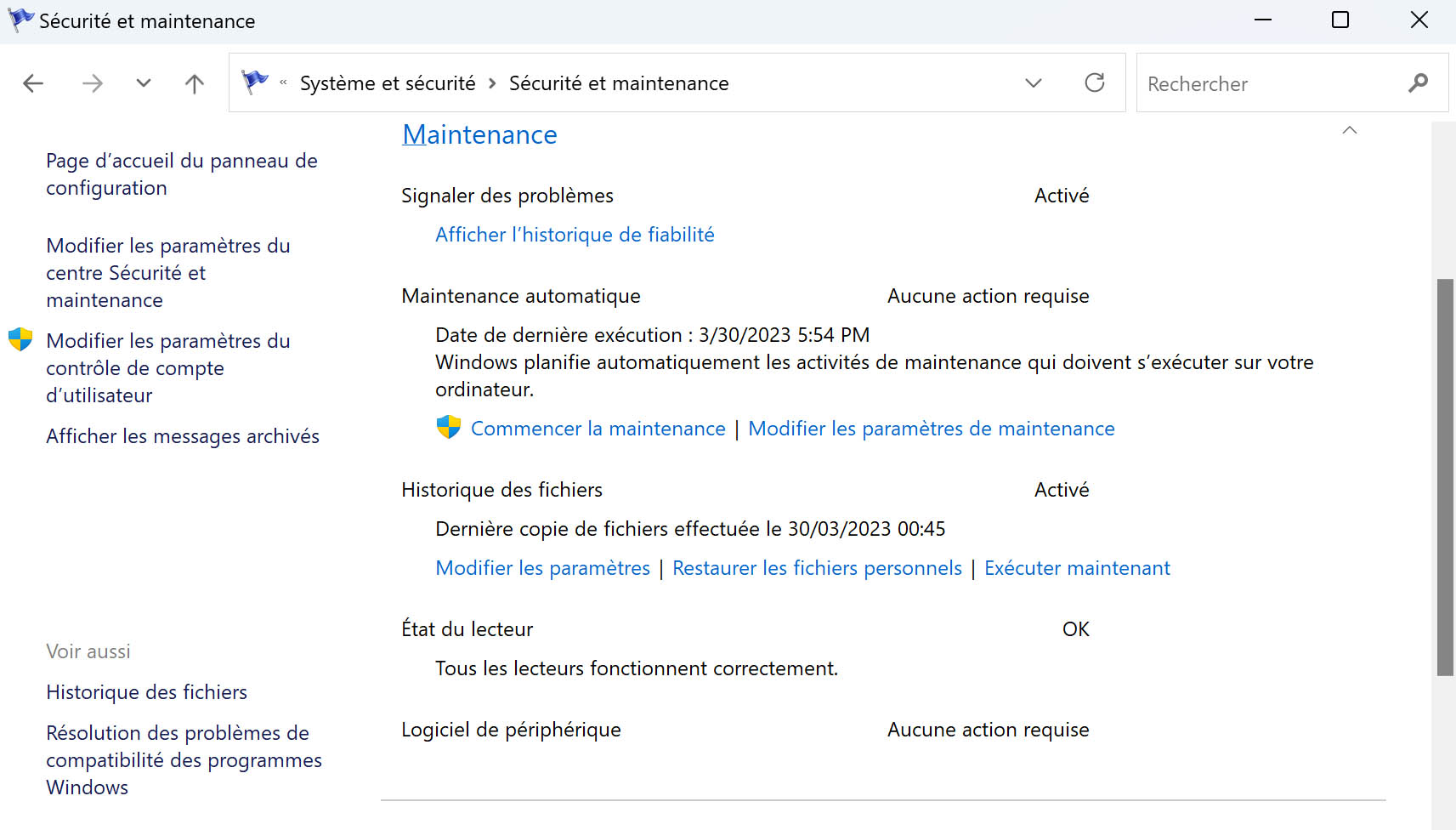Expand the breadcrumb arrow after Système et sécurité

tap(492, 83)
